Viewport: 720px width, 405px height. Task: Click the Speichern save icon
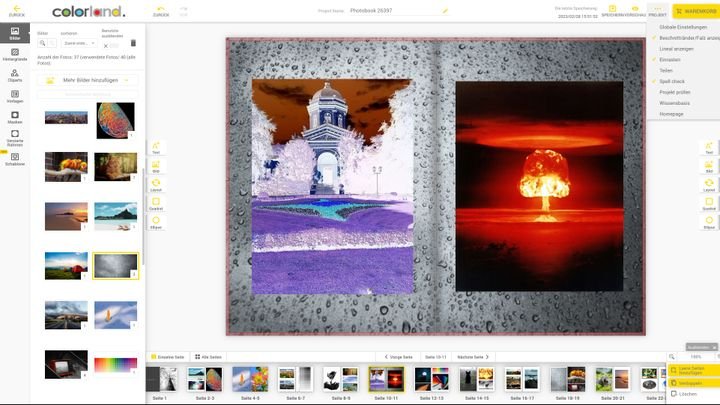pos(612,10)
